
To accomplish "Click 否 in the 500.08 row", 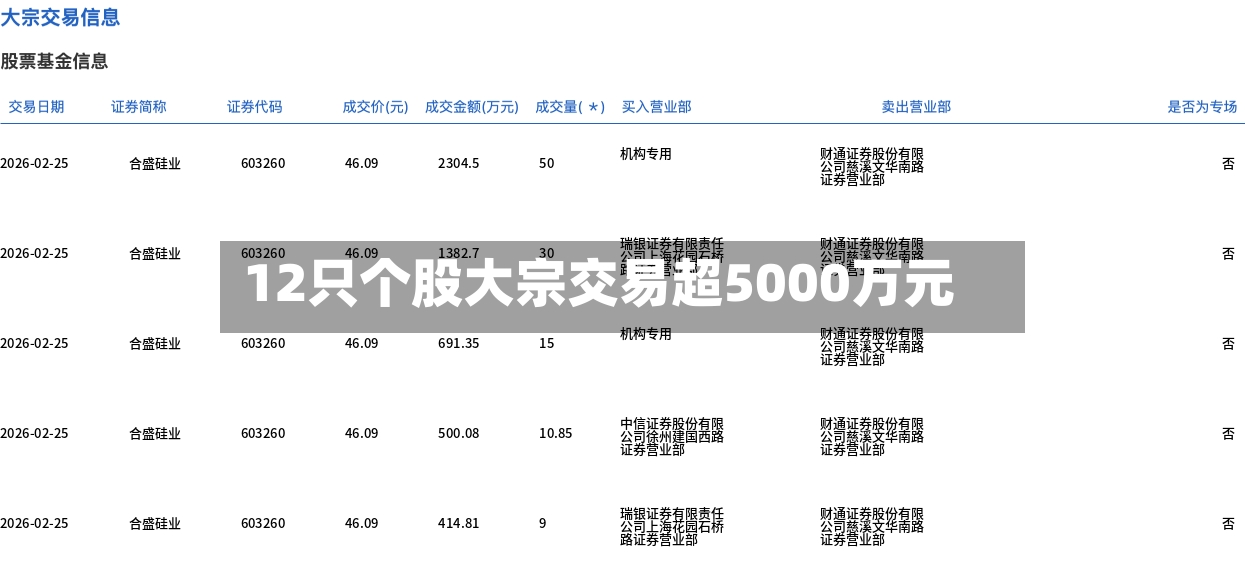I will (1228, 433).
